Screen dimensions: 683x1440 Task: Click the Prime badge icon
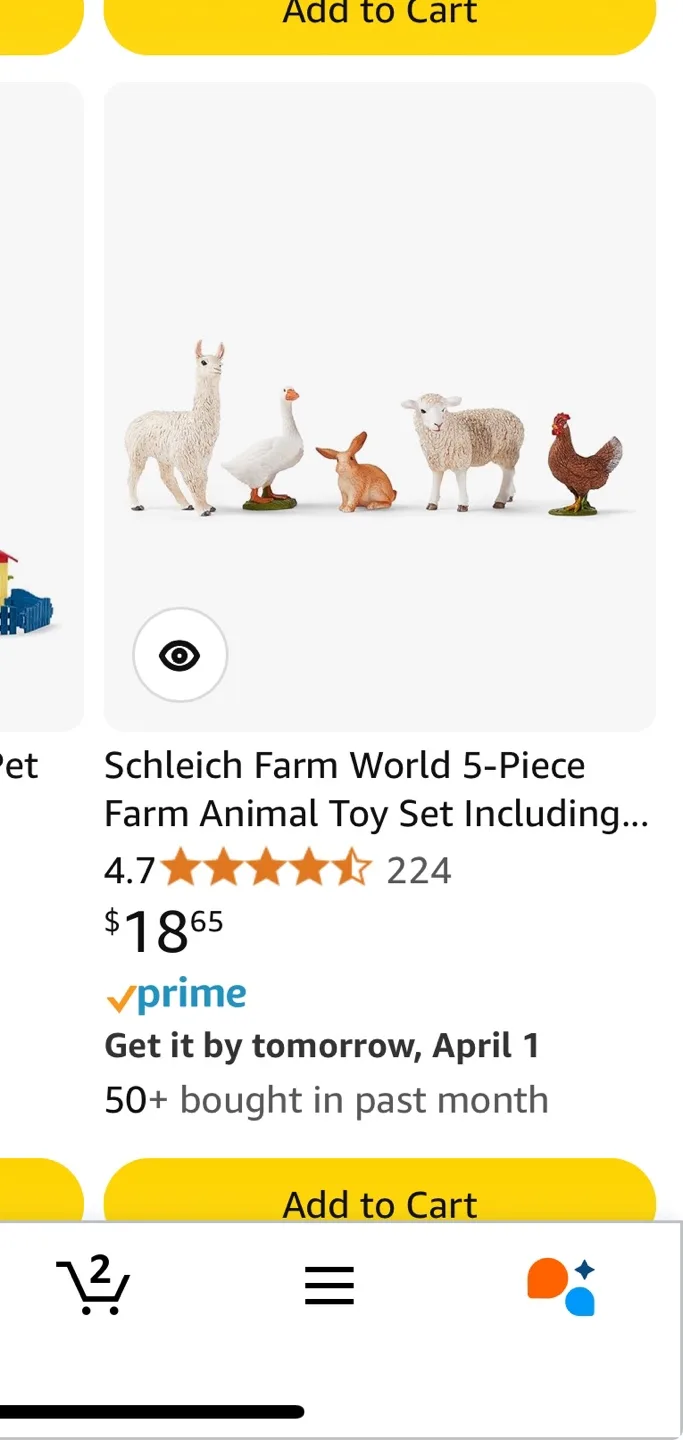click(175, 993)
